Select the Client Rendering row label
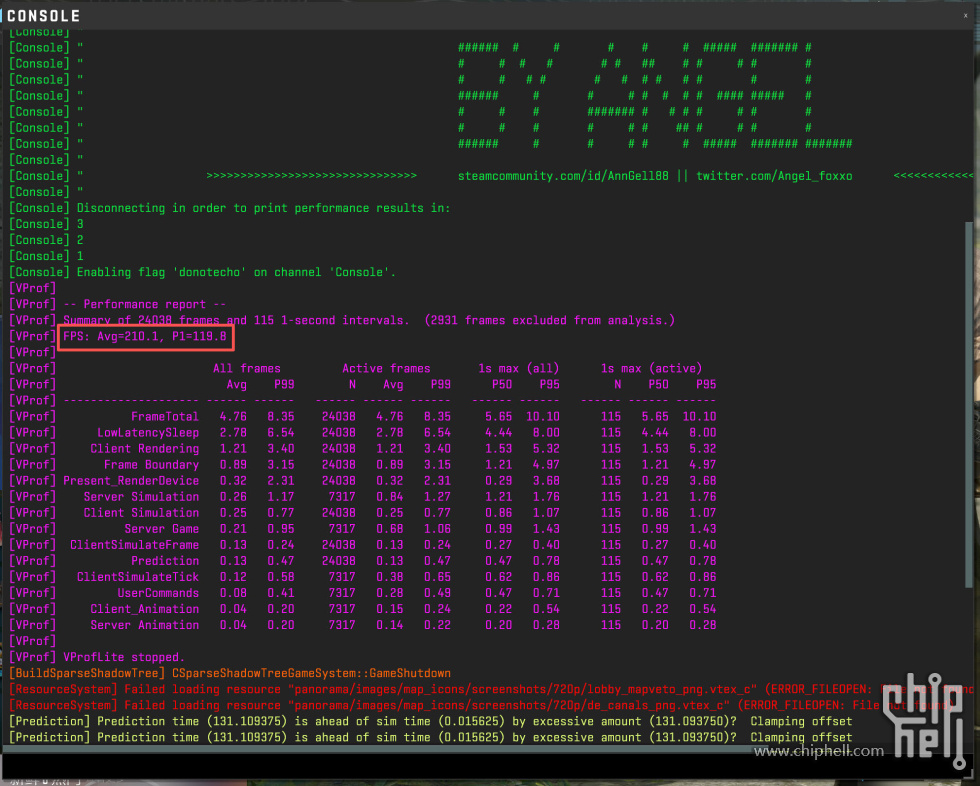 (144, 448)
